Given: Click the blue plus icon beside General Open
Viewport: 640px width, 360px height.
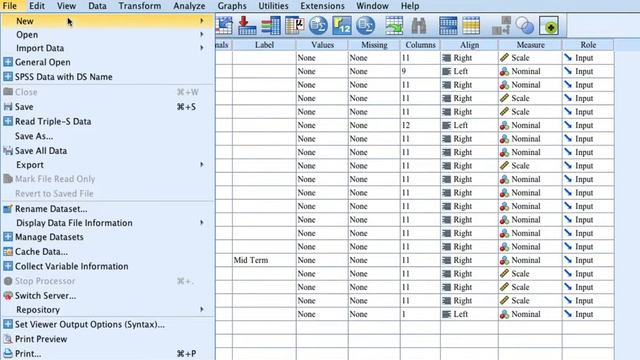Looking at the screenshot, I should [8, 62].
